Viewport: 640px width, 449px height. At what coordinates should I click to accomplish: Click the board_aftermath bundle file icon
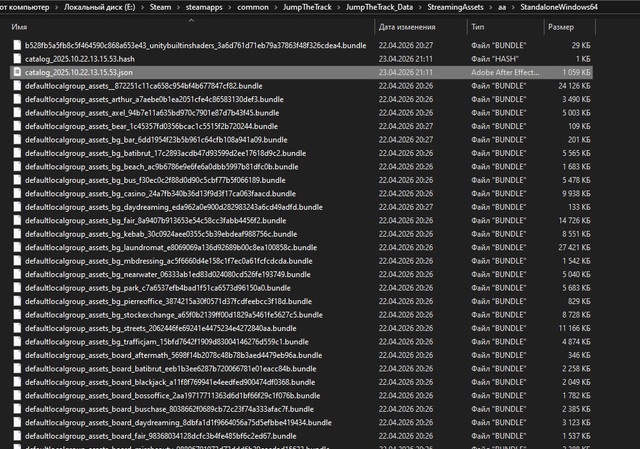coord(17,355)
